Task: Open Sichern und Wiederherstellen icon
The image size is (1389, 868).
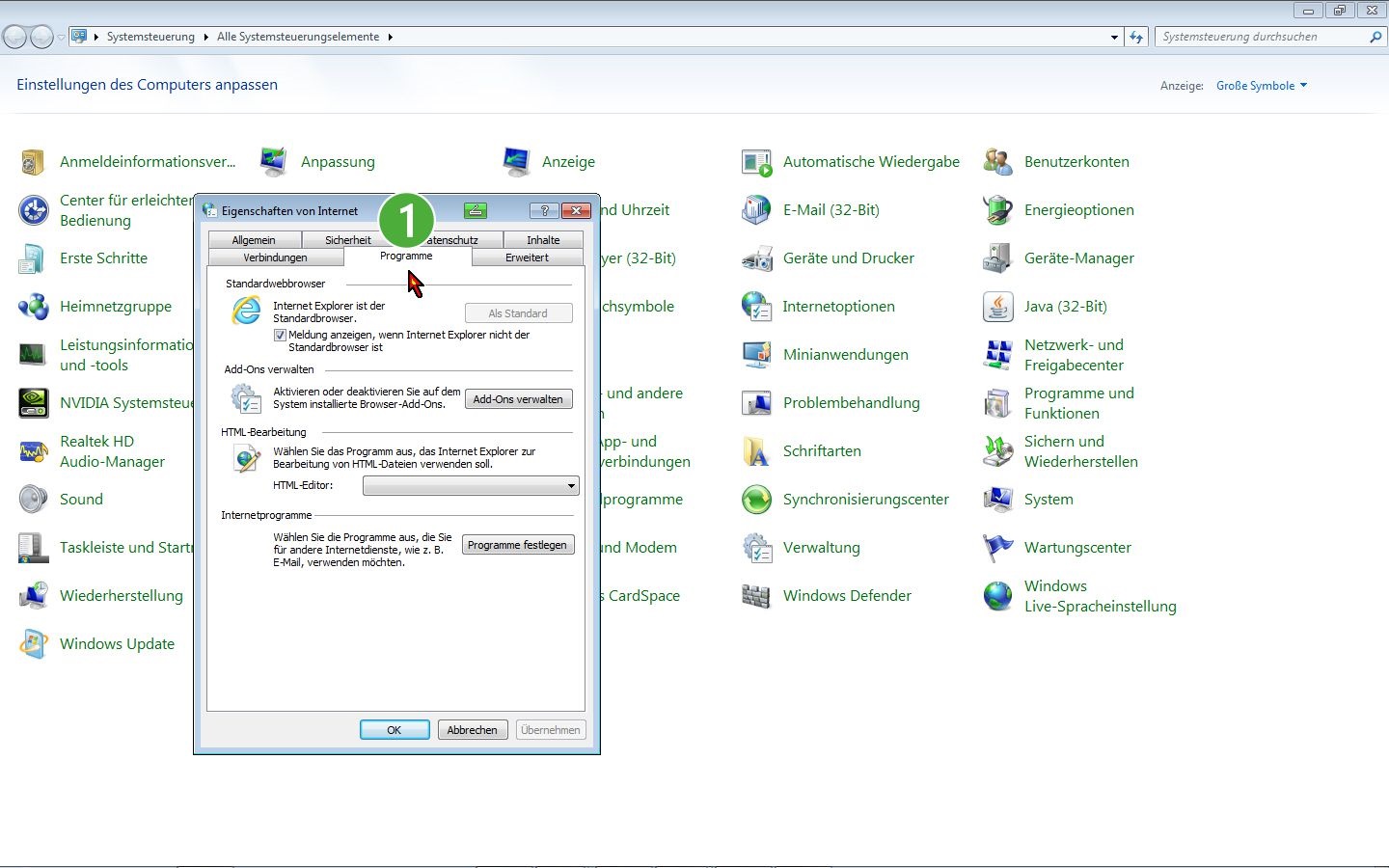Action: (x=998, y=451)
